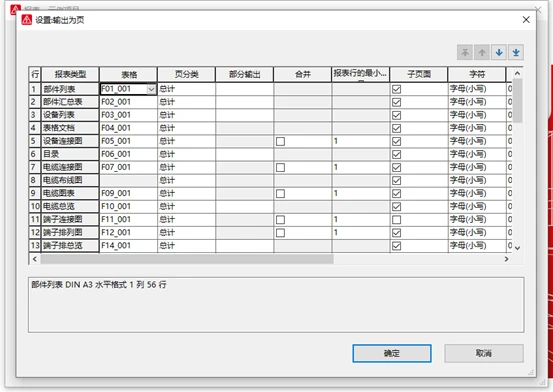
Task: Toggle 子页面 checkbox for 设备列表 row
Action: [396, 115]
